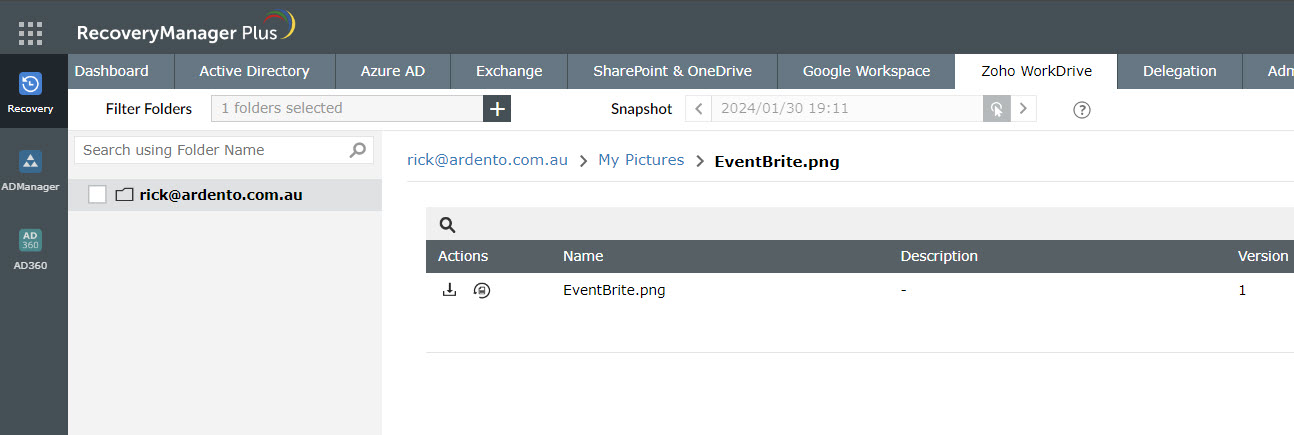This screenshot has width=1294, height=435.
Task: Click the Name column header
Action: 583,256
